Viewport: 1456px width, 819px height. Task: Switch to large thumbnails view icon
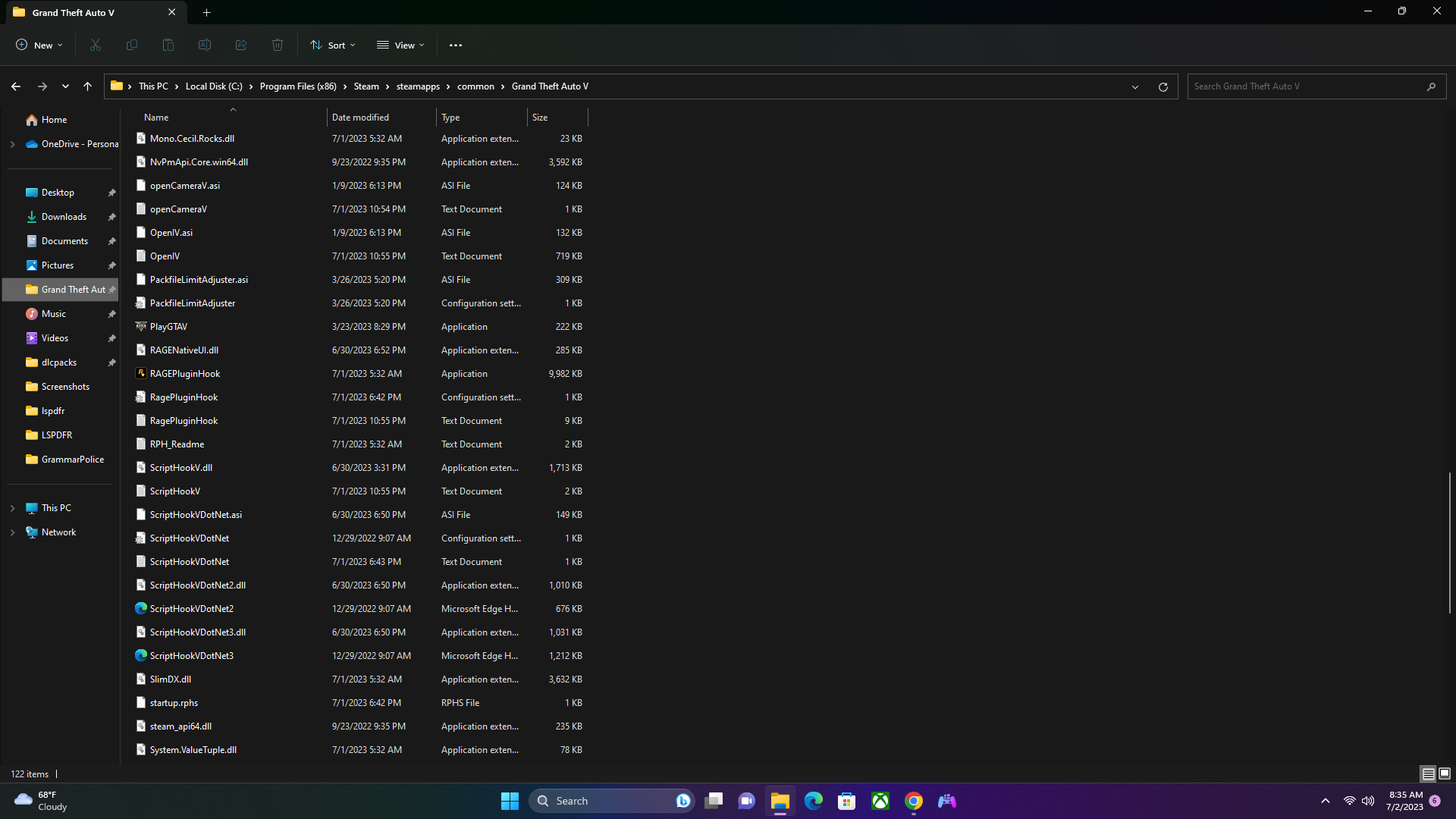[1445, 773]
